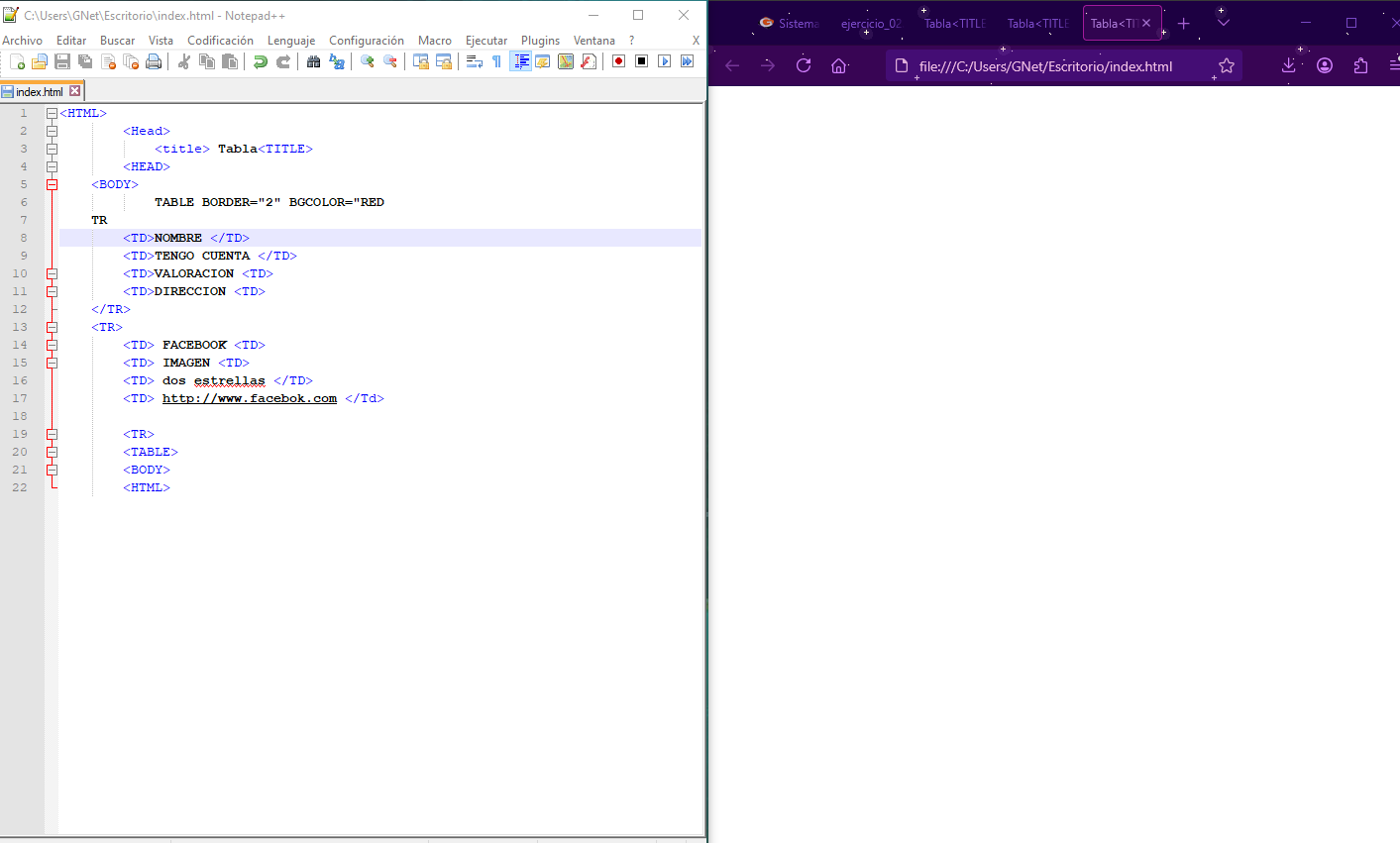Click the Zoom in magnifier icon
This screenshot has width=1400, height=843.
coord(367,61)
